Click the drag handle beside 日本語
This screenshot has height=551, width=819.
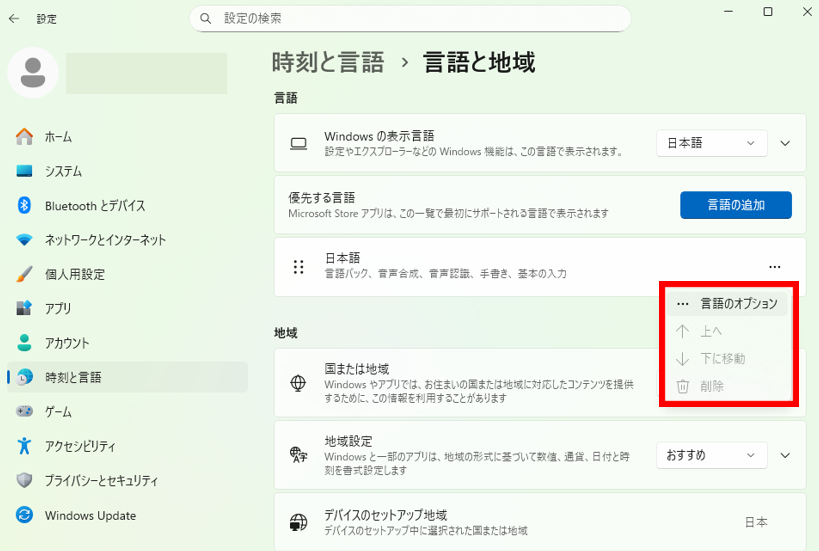tap(298, 267)
